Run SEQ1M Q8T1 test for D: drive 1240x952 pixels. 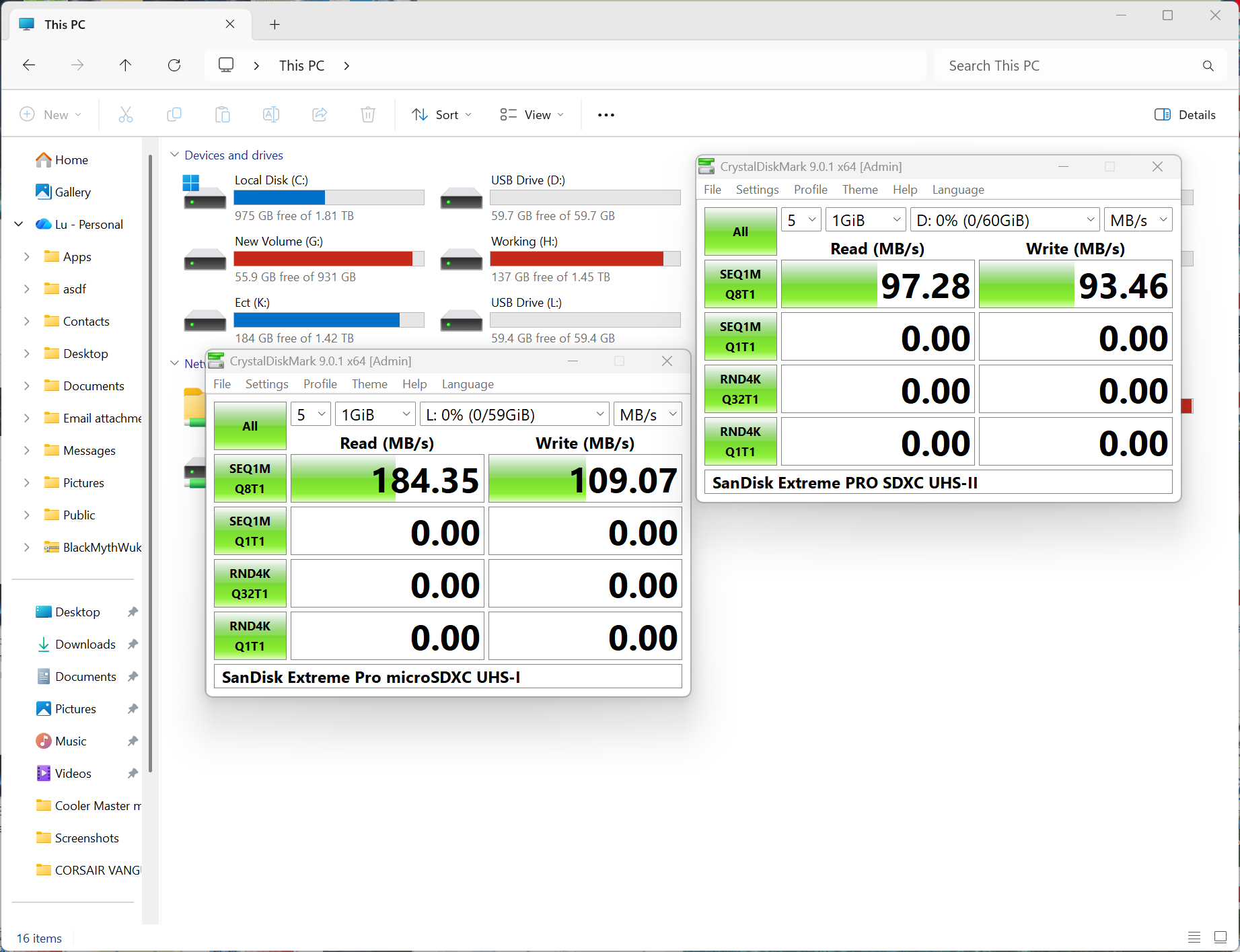point(740,284)
